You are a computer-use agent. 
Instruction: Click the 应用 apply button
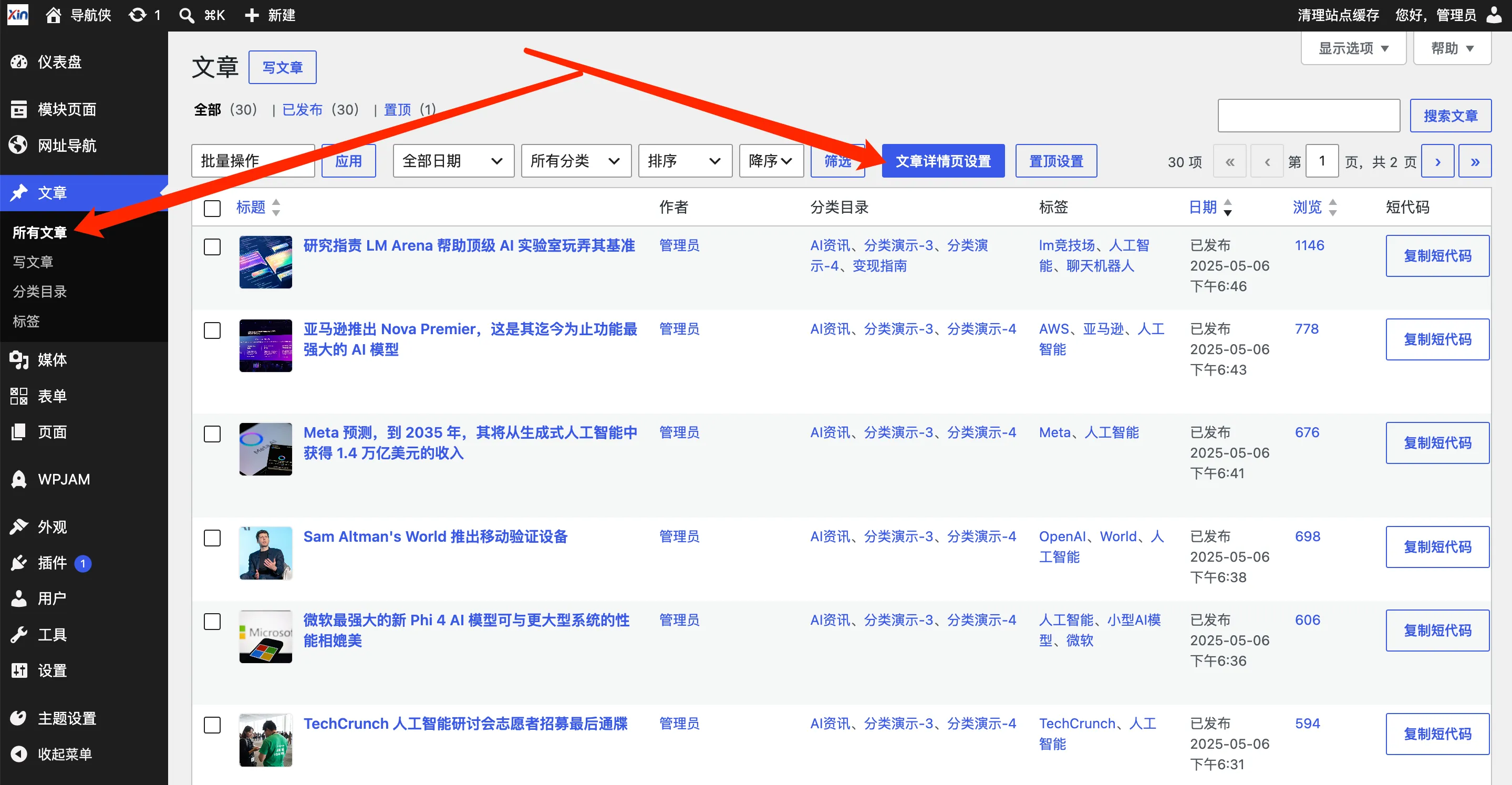(x=349, y=161)
